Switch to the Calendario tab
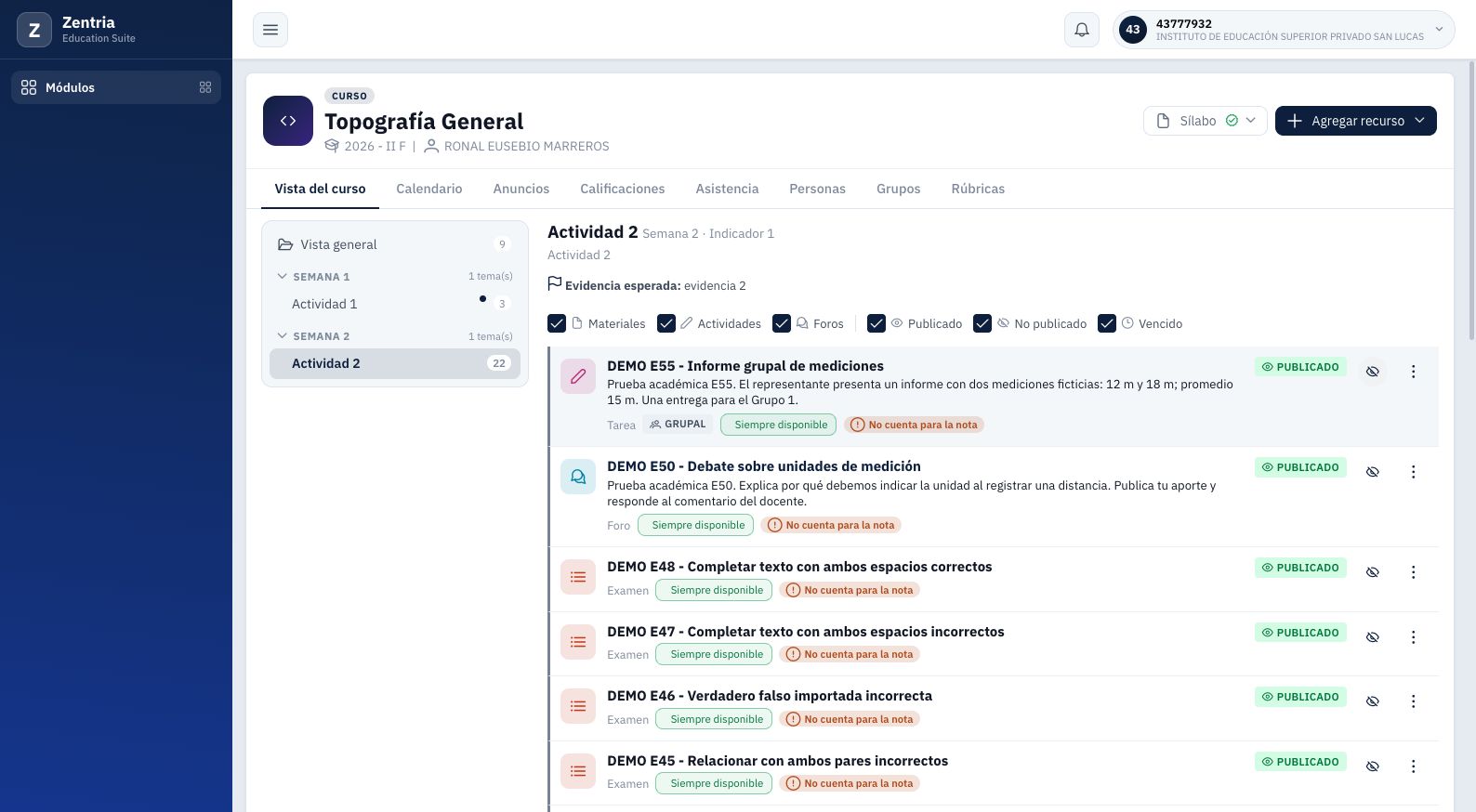1476x812 pixels. pos(429,189)
